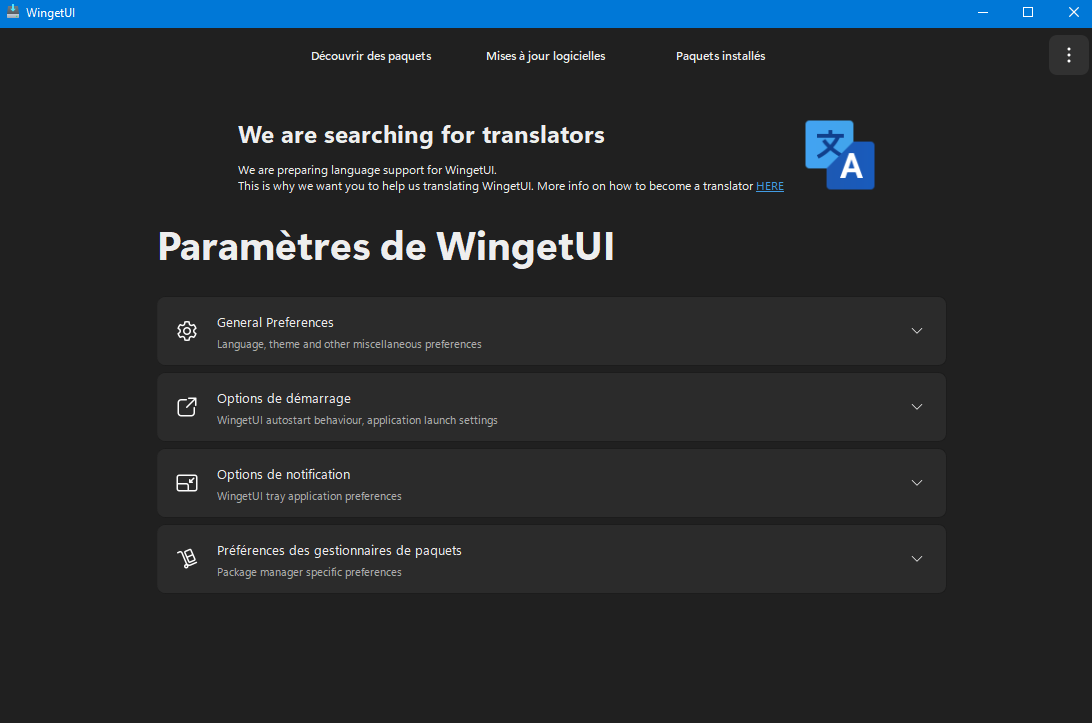1092x723 pixels.
Task: Click the blue translation icon in banner
Action: click(840, 155)
